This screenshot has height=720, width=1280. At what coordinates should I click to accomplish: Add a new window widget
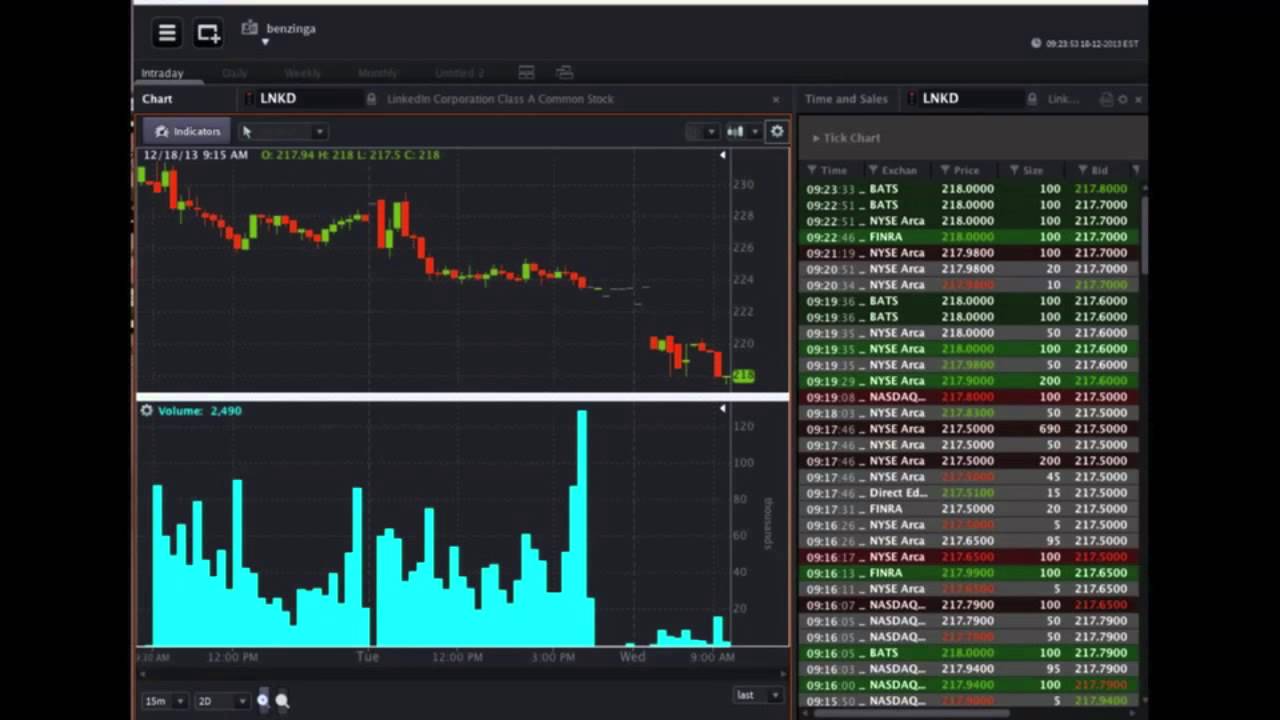tap(208, 33)
